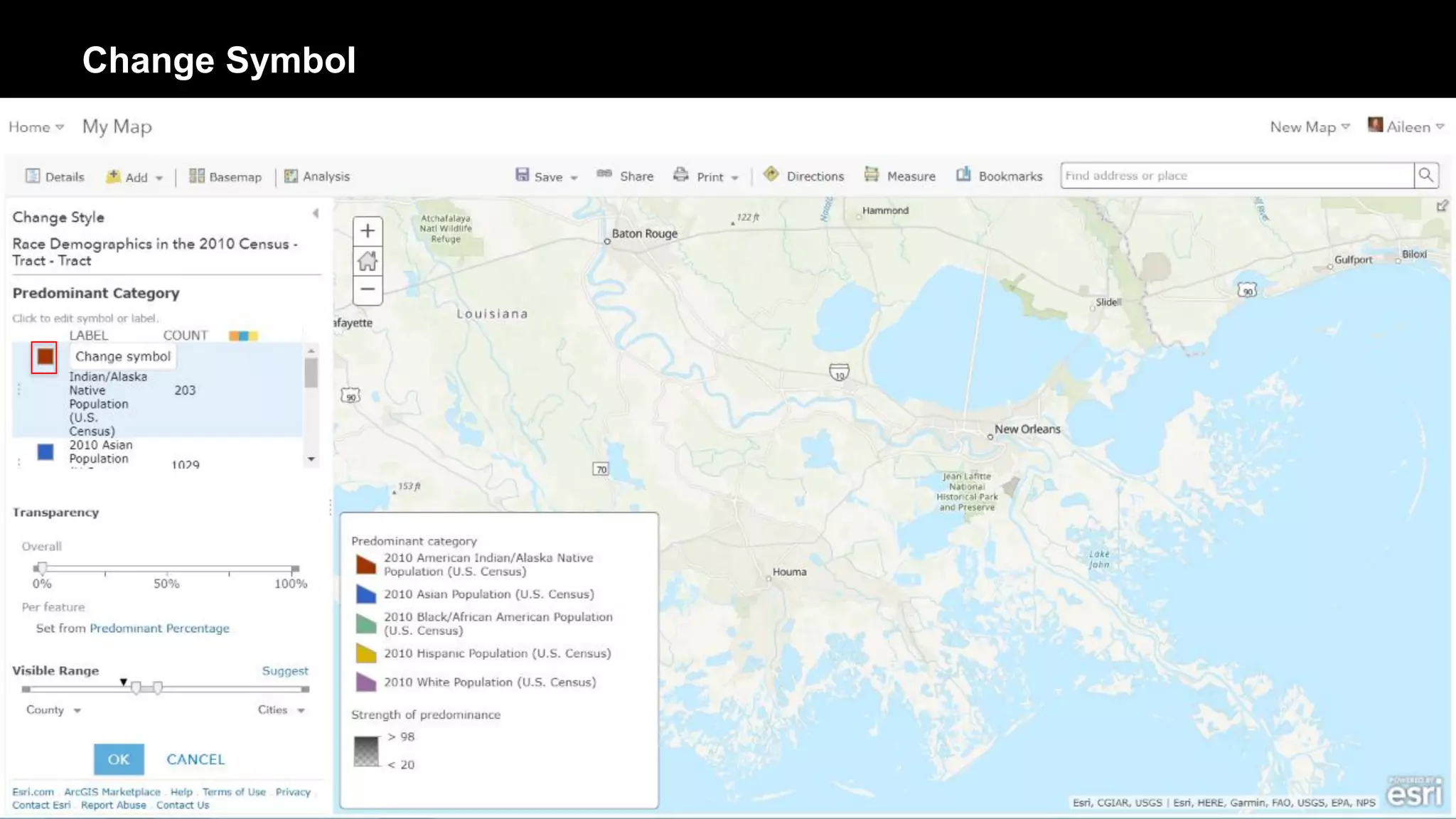
Task: Collapse the Change Style panel arrow
Action: pyautogui.click(x=316, y=213)
